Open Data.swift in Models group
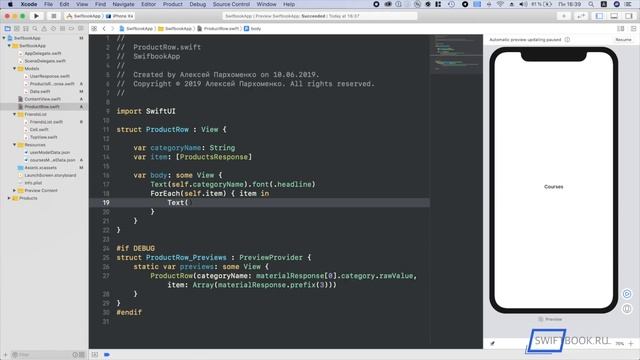Viewport: 640px width, 360px height. coord(40,91)
